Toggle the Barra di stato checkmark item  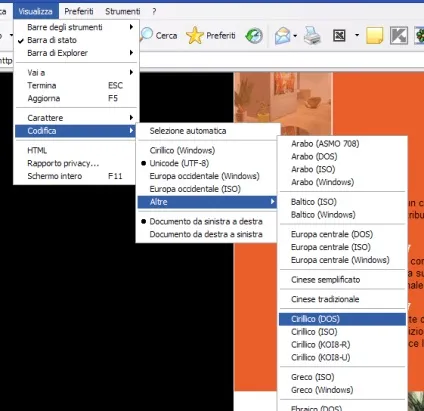(x=76, y=40)
